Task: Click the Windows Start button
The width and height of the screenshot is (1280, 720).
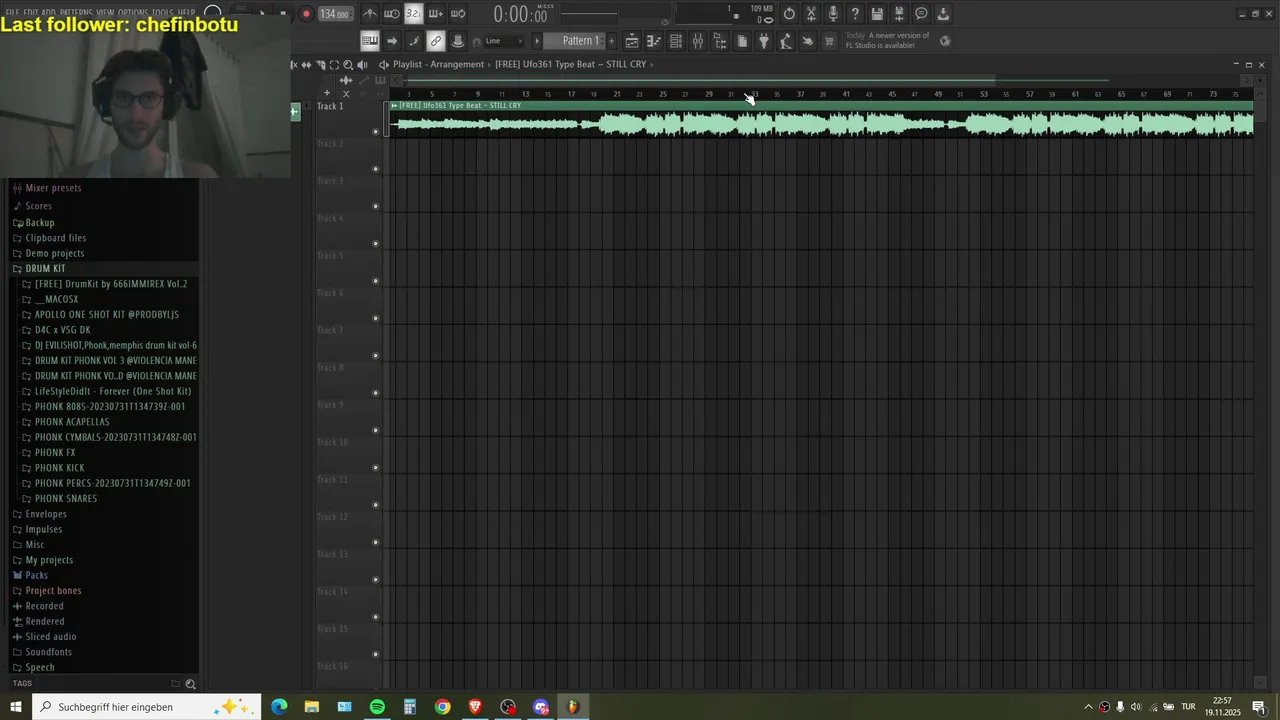Action: [x=15, y=707]
